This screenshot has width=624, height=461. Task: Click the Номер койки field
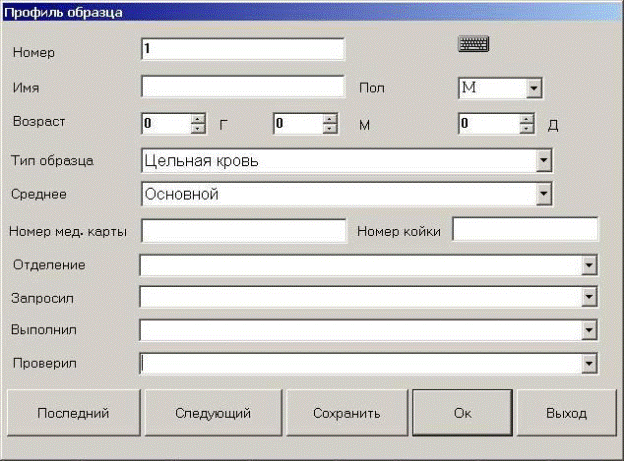[x=525, y=229]
